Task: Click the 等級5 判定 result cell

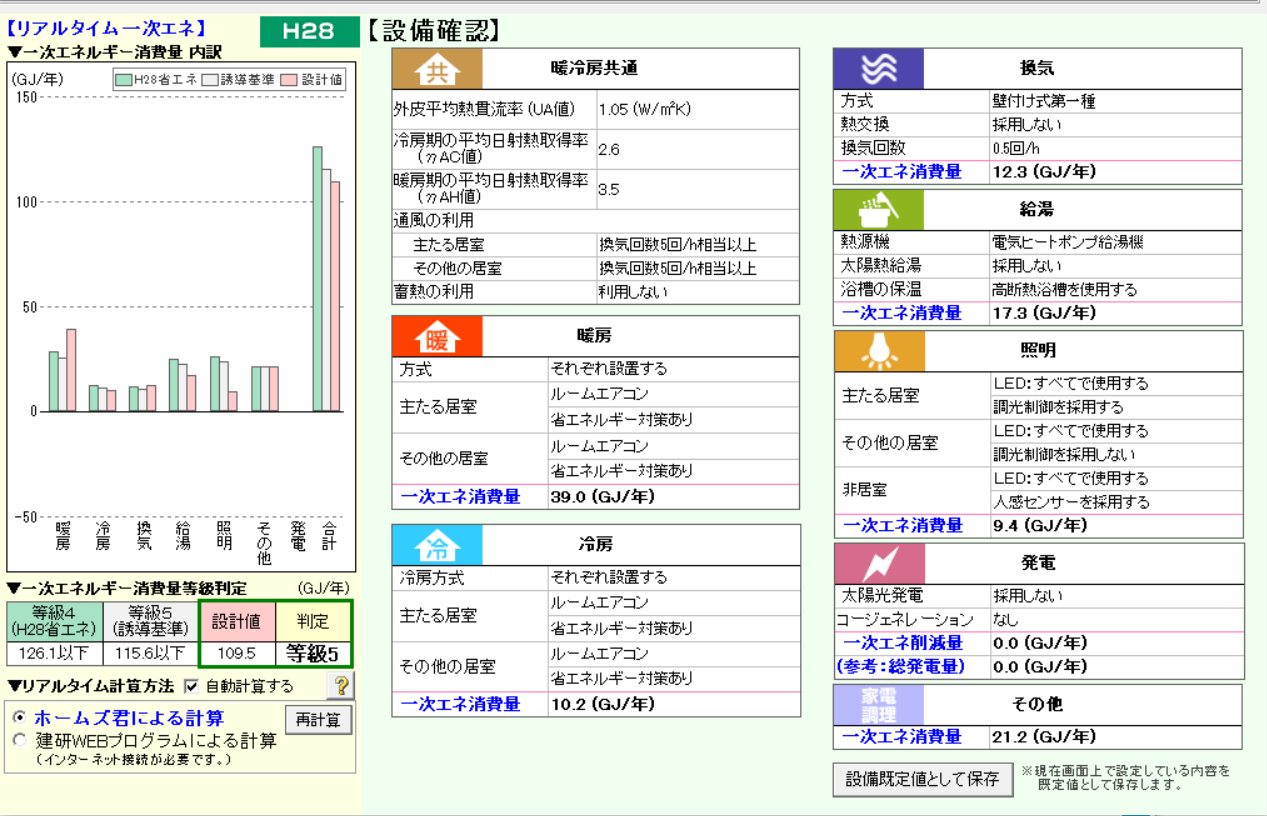Action: (312, 653)
